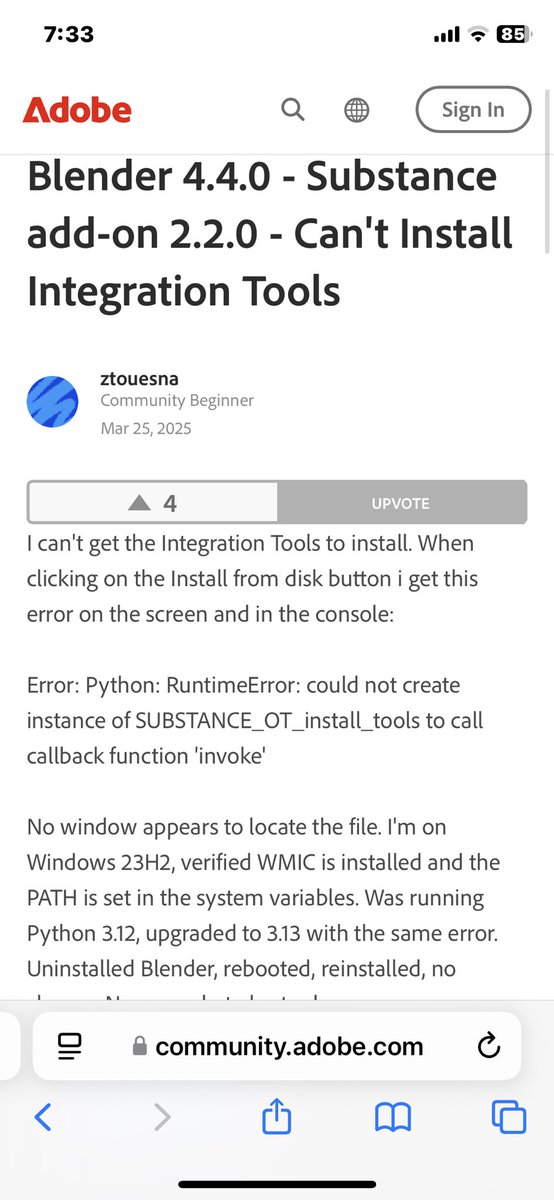Image resolution: width=554 pixels, height=1200 pixels.
Task: Tap the Mar 25, 2025 post date
Action: [145, 428]
